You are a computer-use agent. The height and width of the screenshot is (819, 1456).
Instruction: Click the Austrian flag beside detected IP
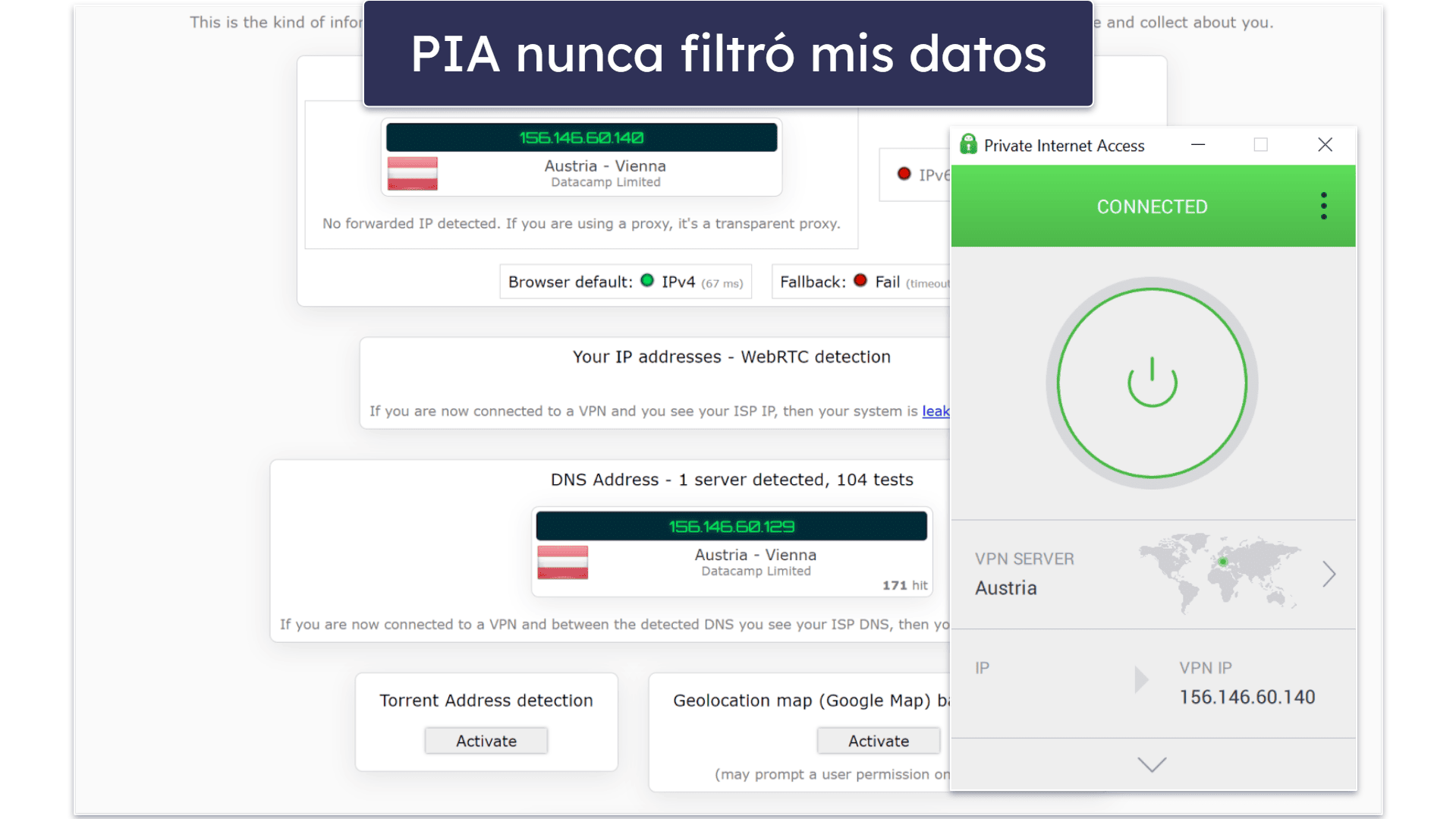coord(412,173)
